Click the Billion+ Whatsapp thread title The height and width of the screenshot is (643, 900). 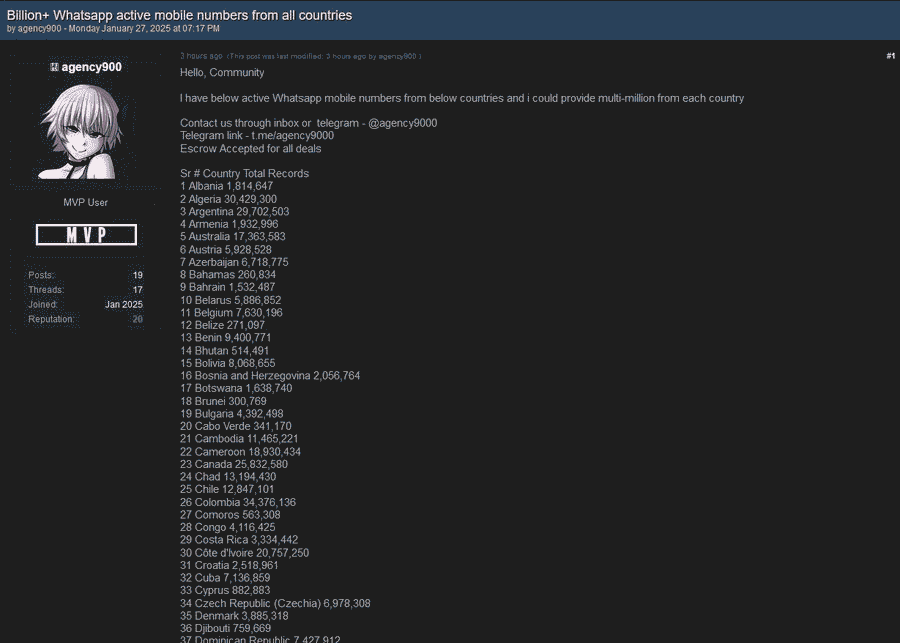coord(179,15)
